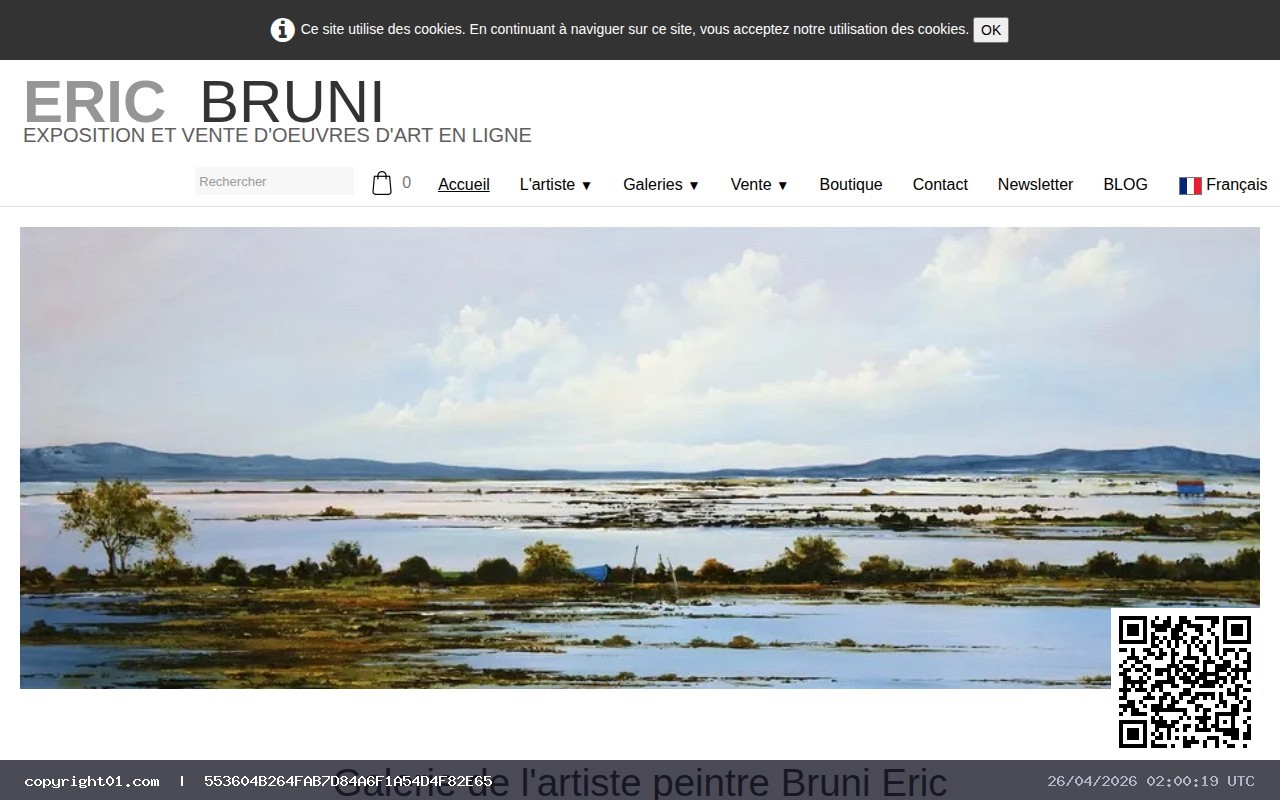The image size is (1280, 800).
Task: Click the exposition et vente tagline
Action: coord(277,135)
